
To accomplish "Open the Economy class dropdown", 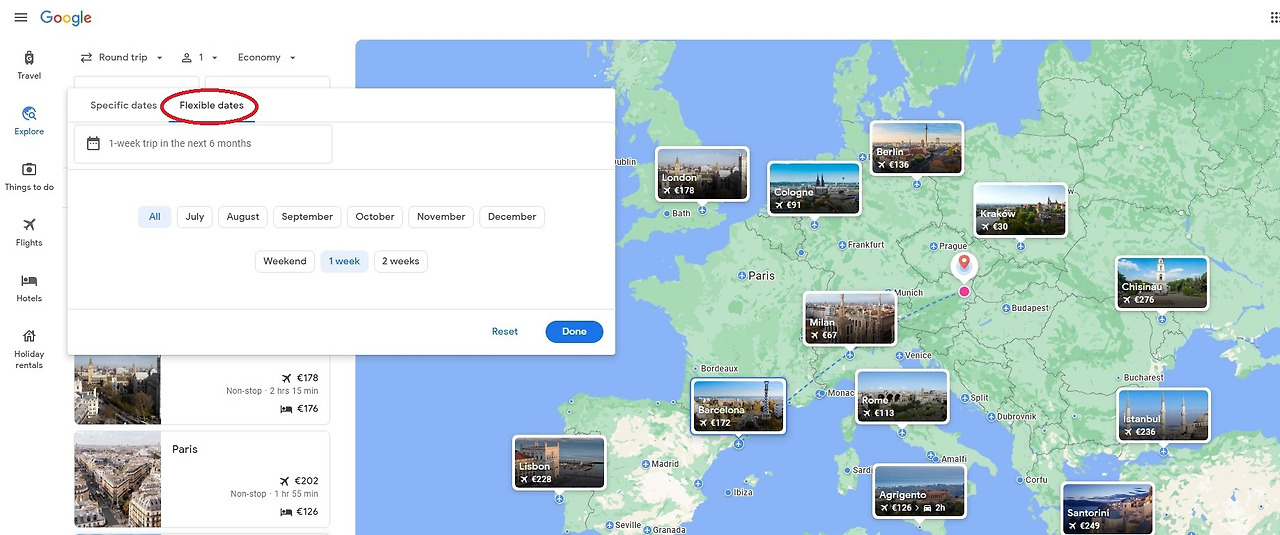I will coord(266,57).
